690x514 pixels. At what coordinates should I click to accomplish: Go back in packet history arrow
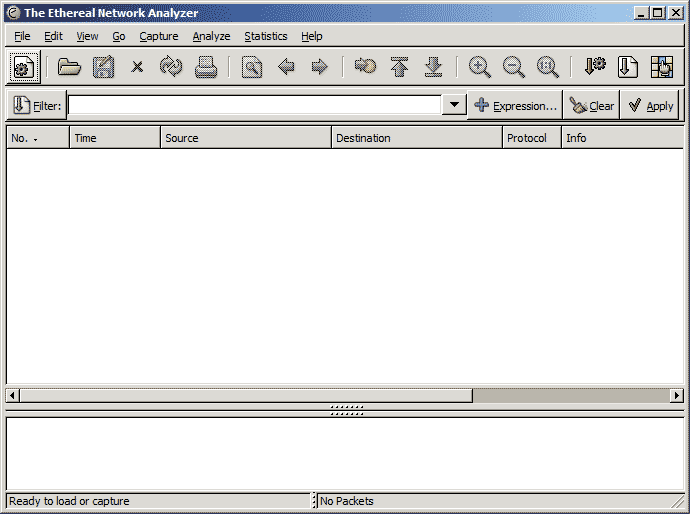[x=286, y=67]
